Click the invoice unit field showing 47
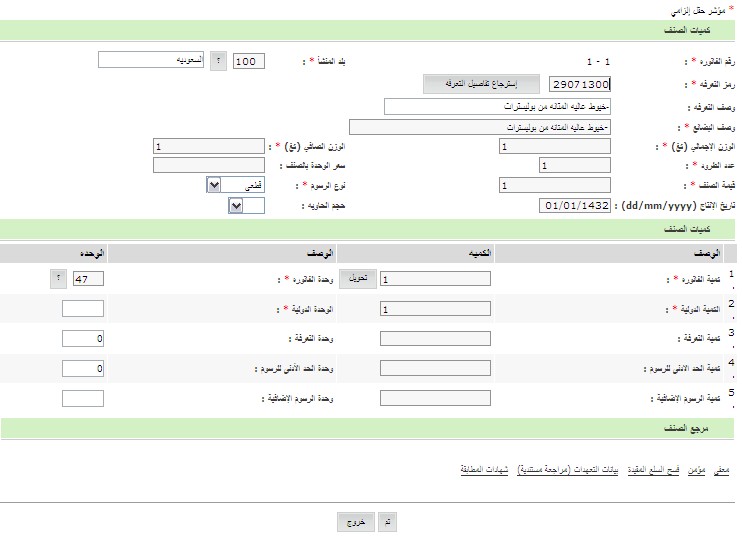Viewport: 742px width, 552px height. coord(83,280)
